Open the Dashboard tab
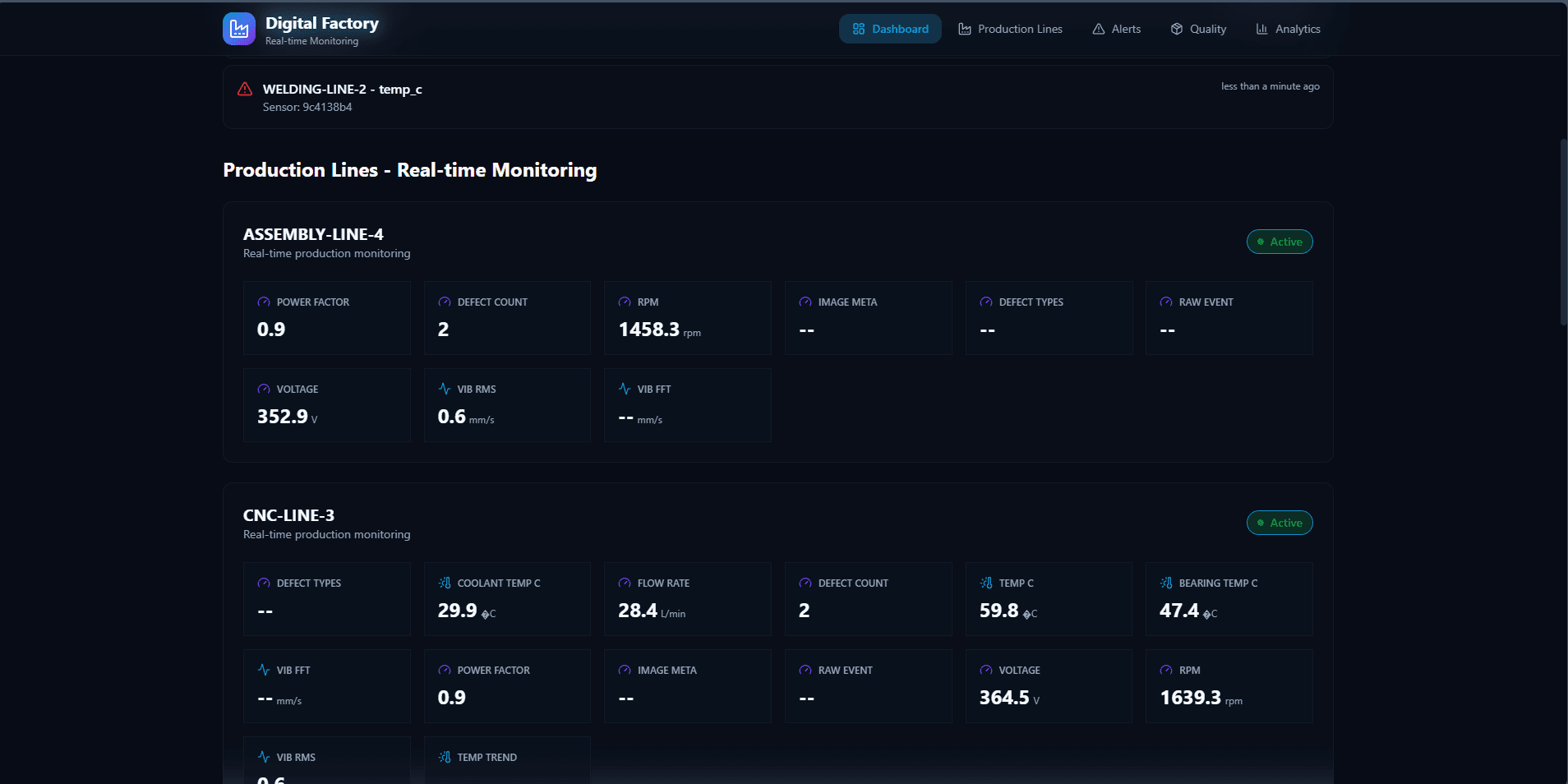Image resolution: width=1568 pixels, height=784 pixels. click(890, 29)
